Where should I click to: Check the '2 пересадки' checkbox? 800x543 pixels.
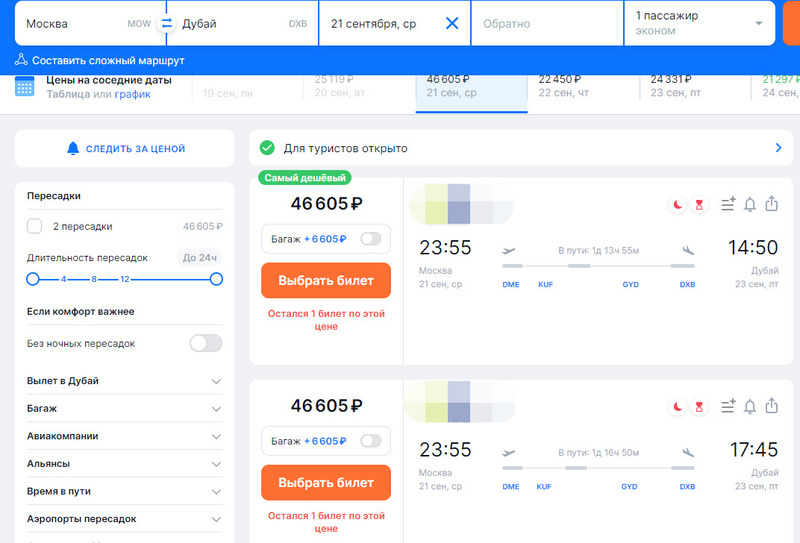(x=35, y=226)
